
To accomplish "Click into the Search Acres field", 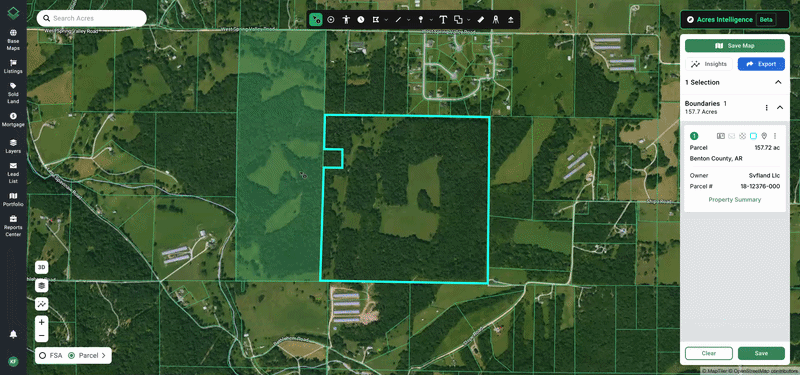I will click(x=91, y=18).
